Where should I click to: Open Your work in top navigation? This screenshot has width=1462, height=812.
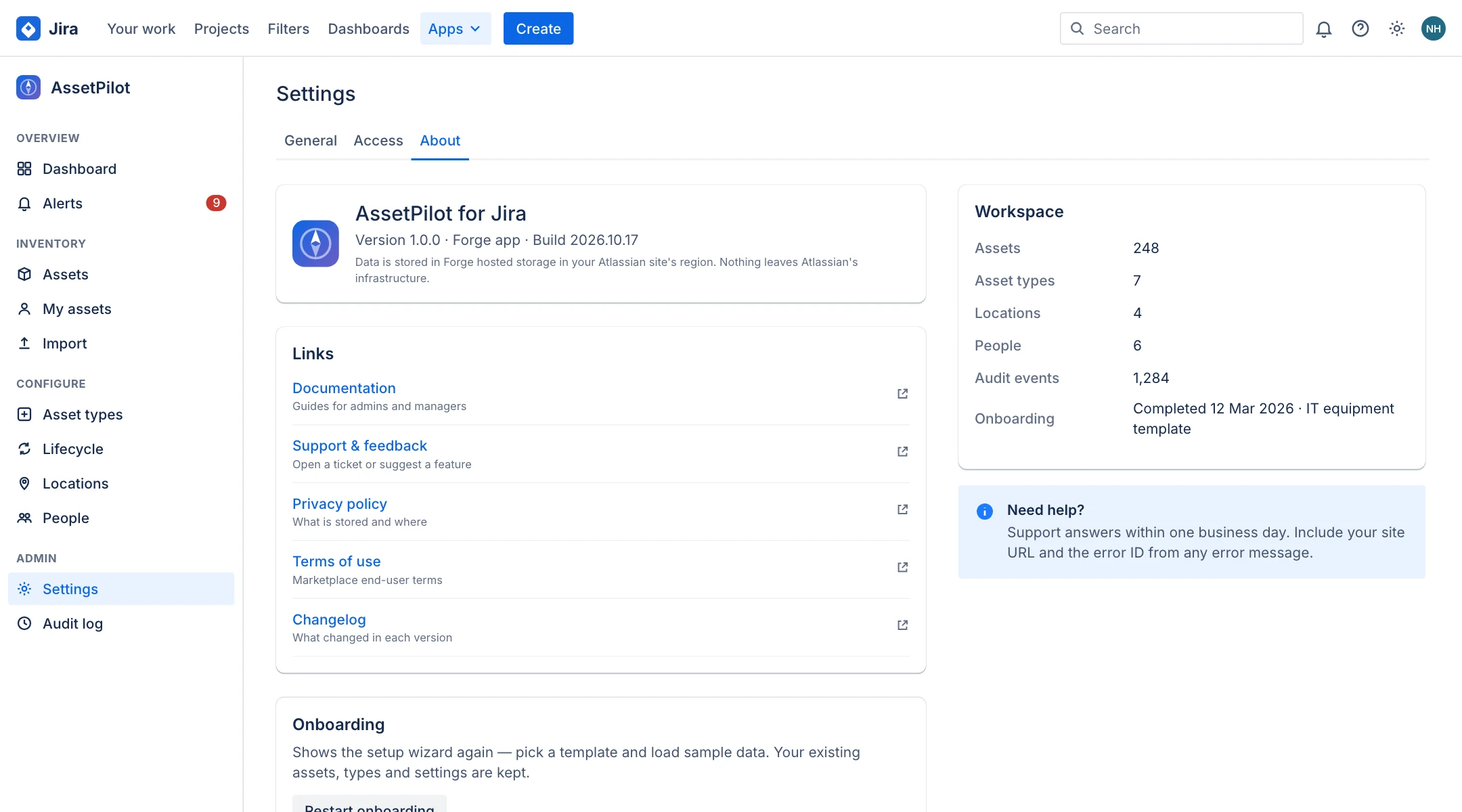point(141,28)
